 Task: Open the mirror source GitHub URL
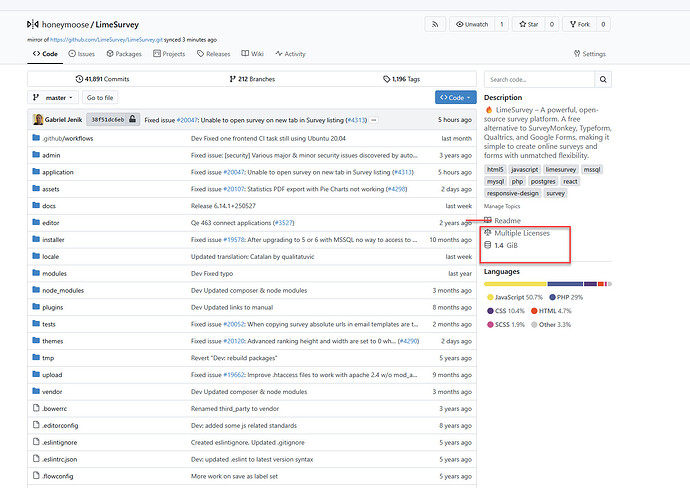click(x=106, y=40)
